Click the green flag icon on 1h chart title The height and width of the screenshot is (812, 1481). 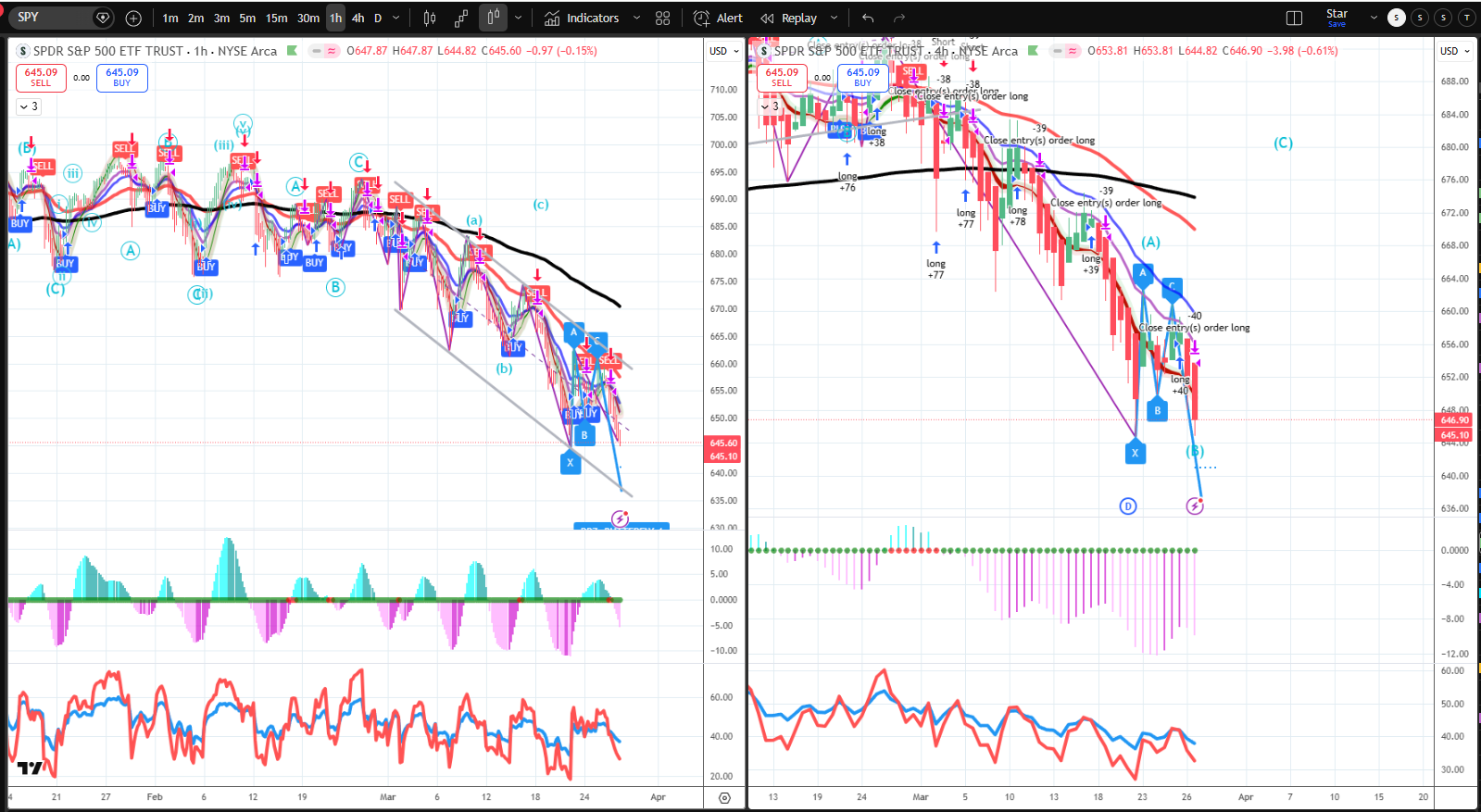pos(292,51)
